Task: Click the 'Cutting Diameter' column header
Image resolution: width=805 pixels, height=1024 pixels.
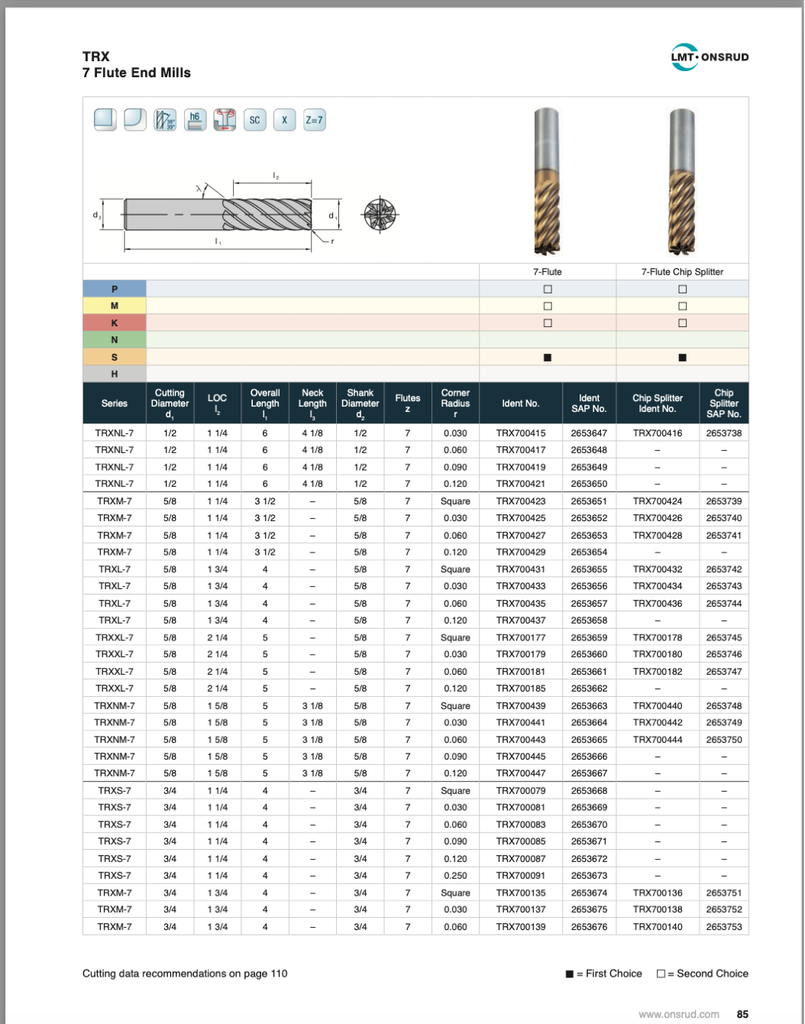Action: pyautogui.click(x=170, y=404)
